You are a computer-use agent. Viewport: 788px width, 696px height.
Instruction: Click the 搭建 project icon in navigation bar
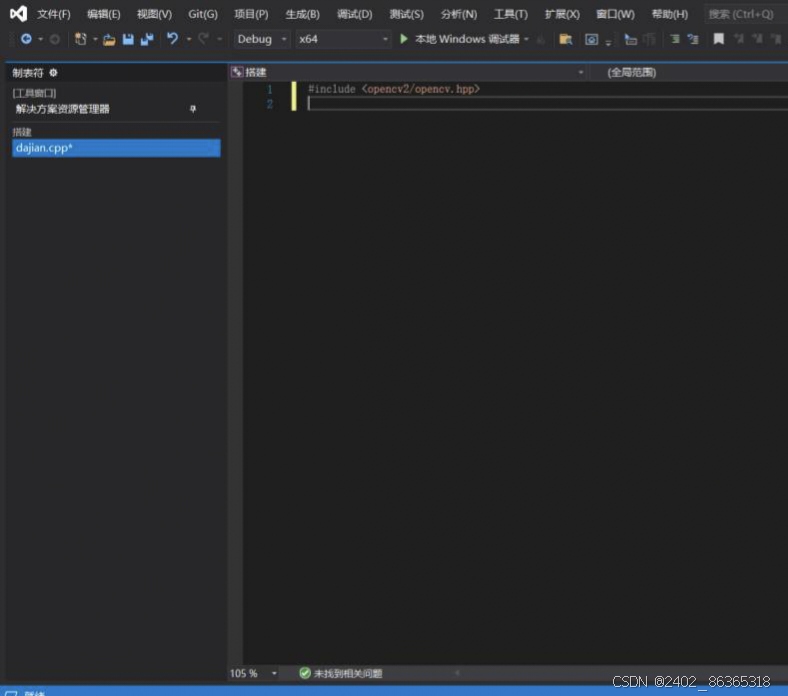pos(237,72)
